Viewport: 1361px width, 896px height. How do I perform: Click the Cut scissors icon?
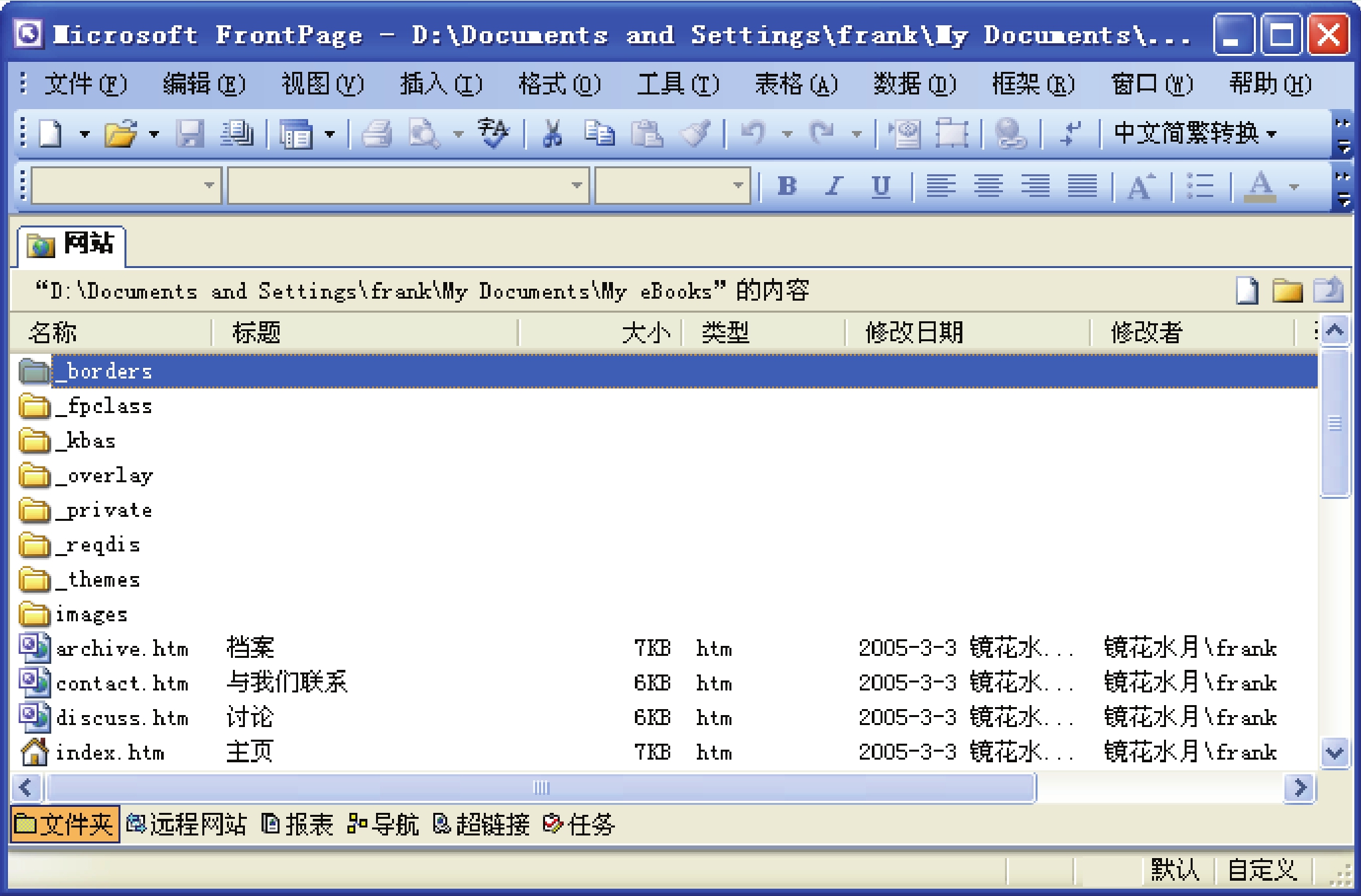coord(552,134)
